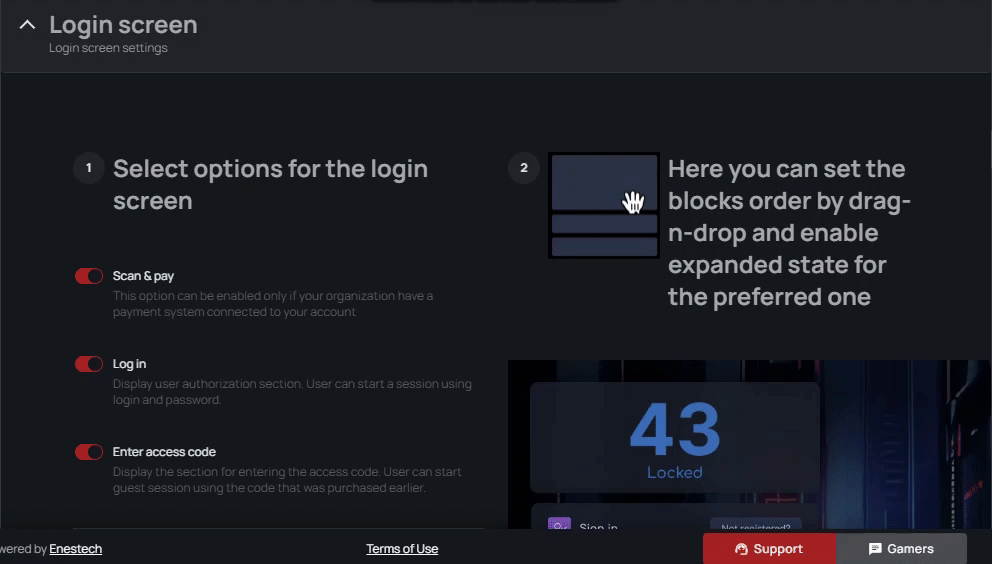Open the Gamers chat button
The height and width of the screenshot is (564, 992).
point(901,549)
